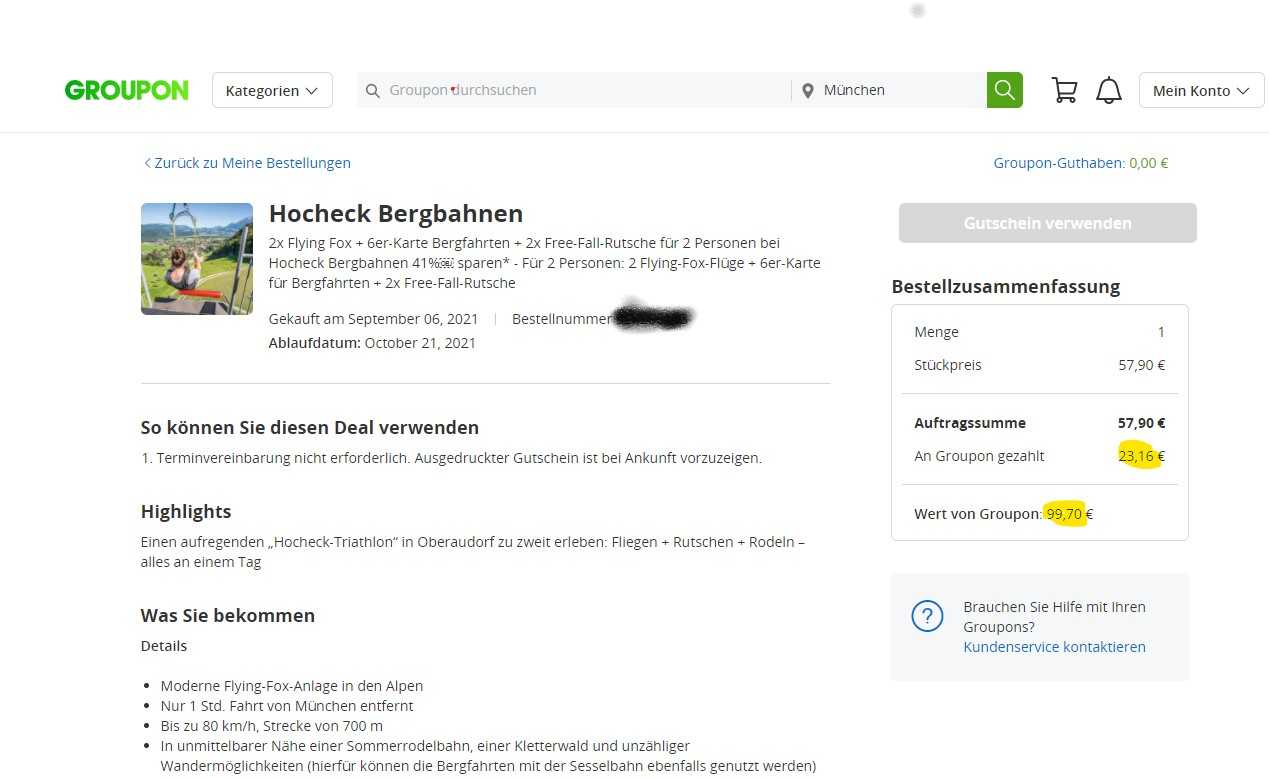Click the Brauchen Sie Hilfe text
This screenshot has width=1269, height=778.
coord(1054,617)
